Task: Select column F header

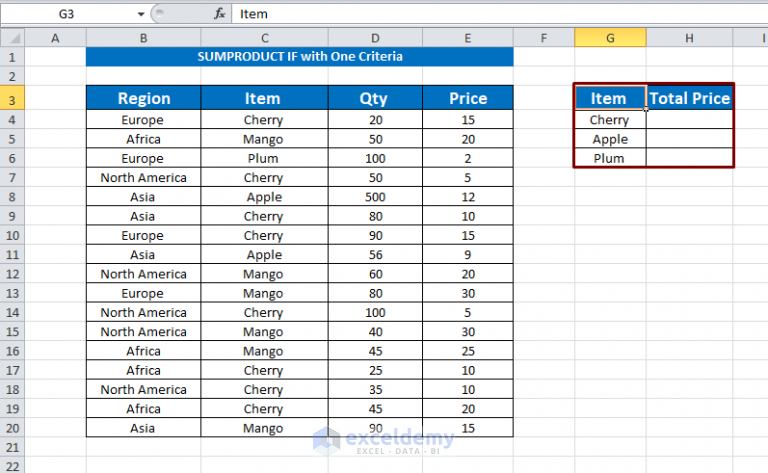Action: pyautogui.click(x=544, y=38)
